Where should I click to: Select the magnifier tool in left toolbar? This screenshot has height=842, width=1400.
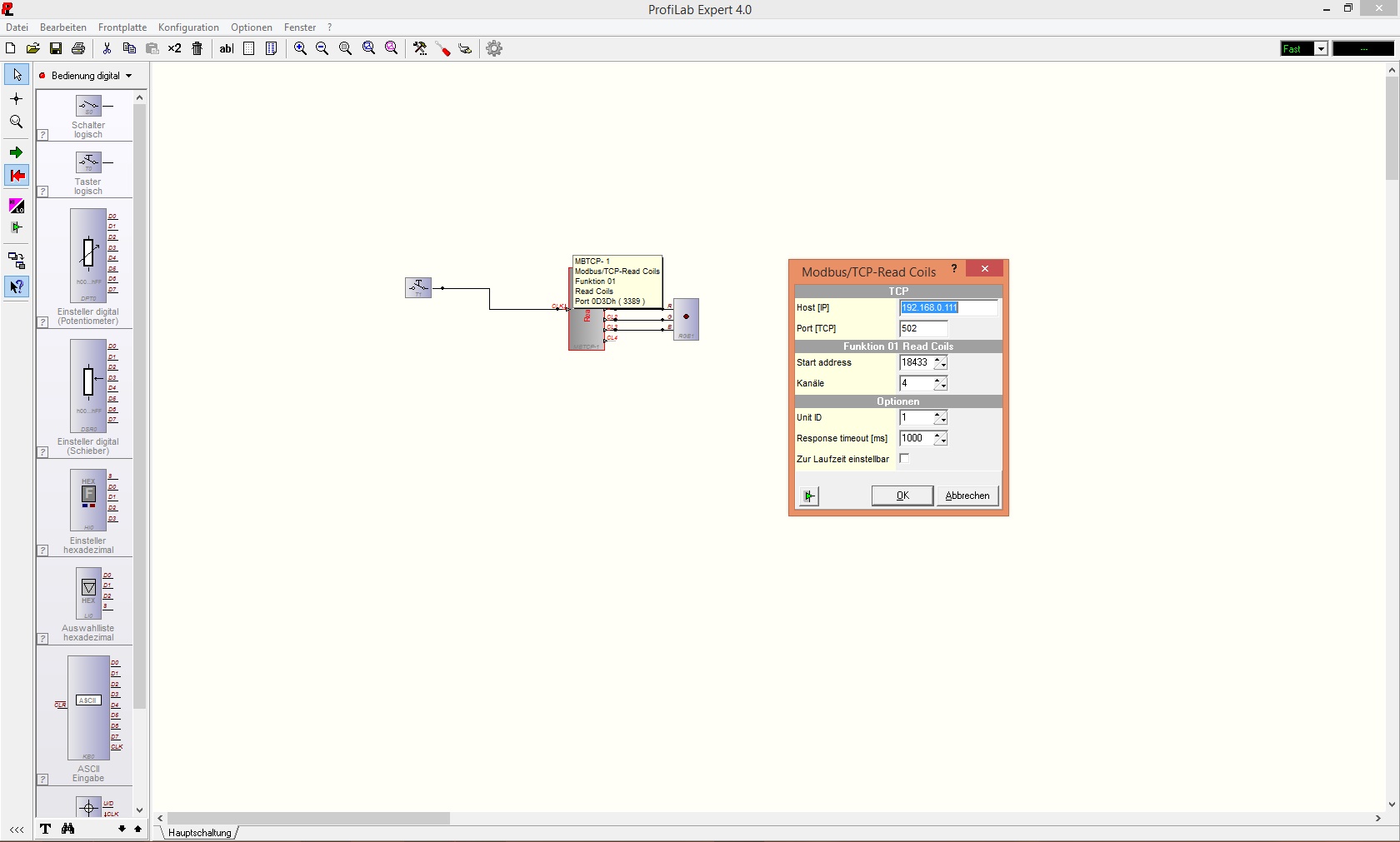(x=17, y=122)
